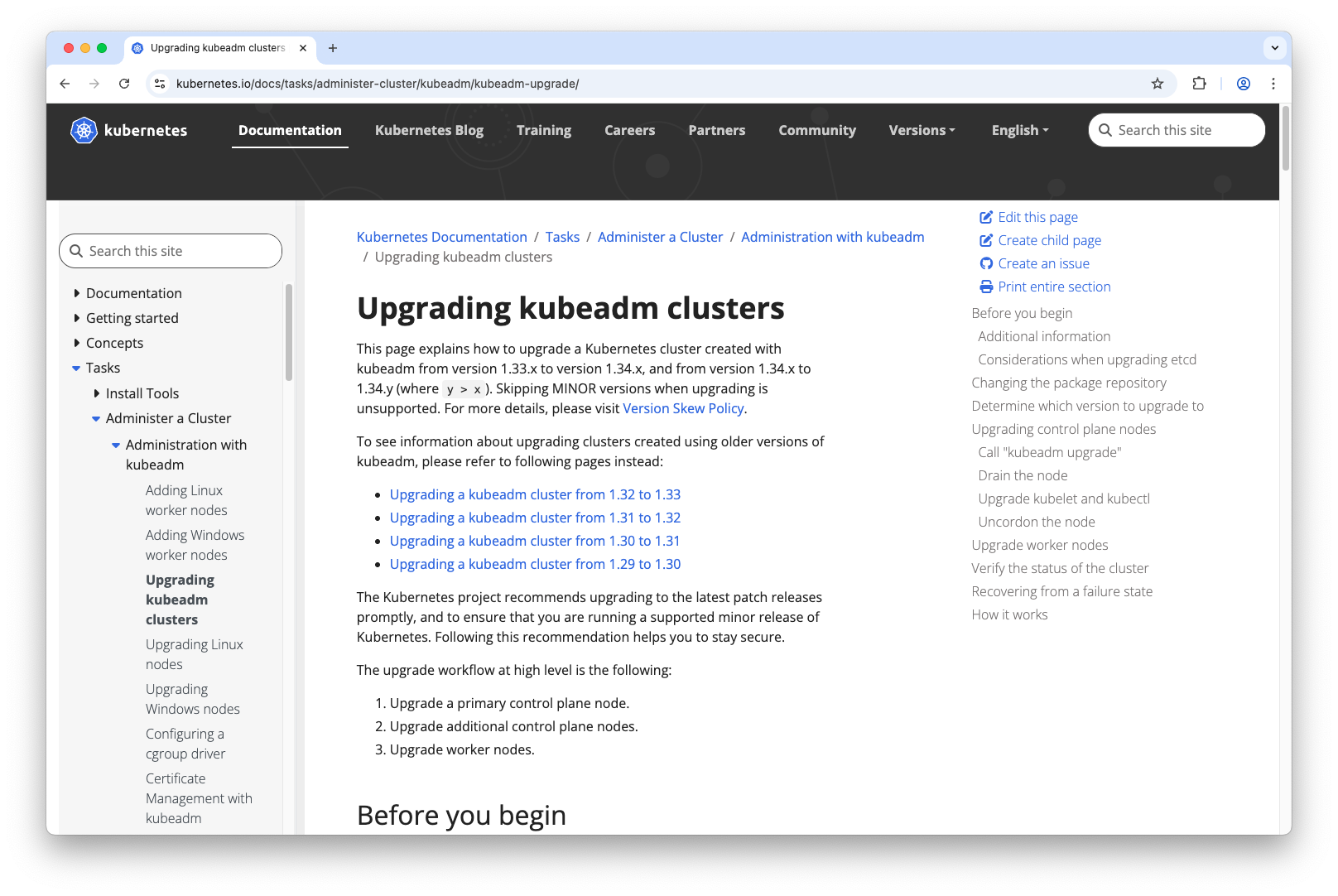Click the printer icon for Print entire section
1338x896 pixels.
pos(985,287)
